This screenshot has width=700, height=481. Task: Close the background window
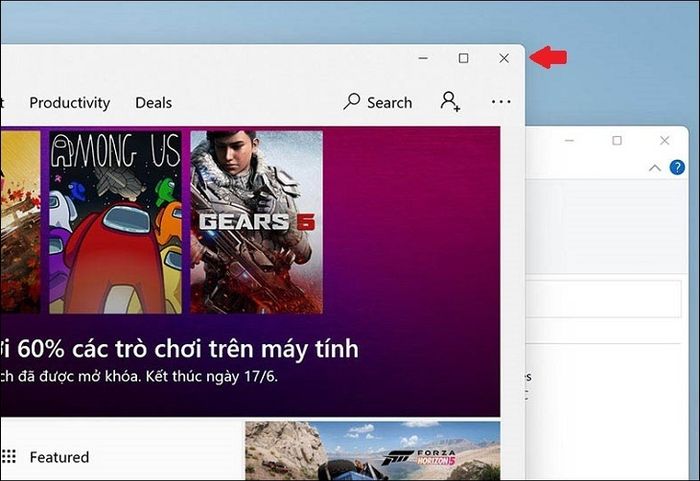point(664,141)
